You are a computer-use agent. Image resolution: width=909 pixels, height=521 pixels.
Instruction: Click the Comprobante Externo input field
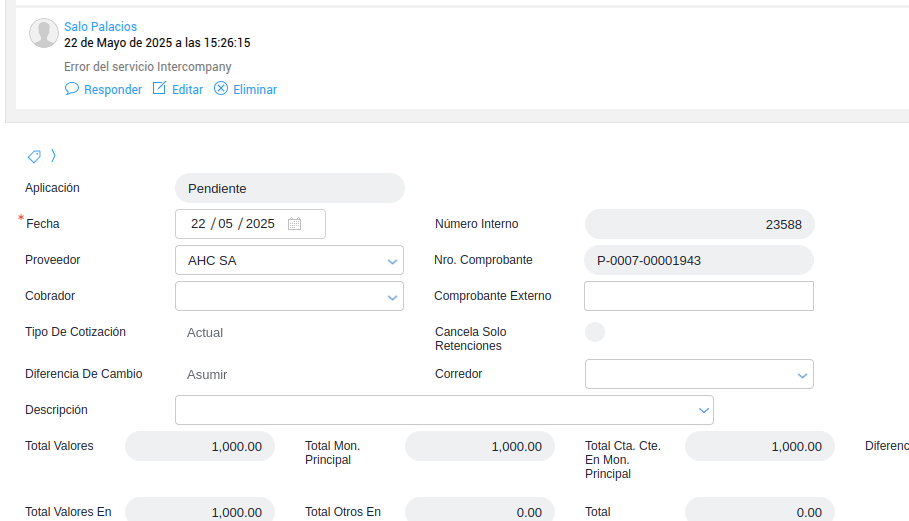[x=698, y=296]
